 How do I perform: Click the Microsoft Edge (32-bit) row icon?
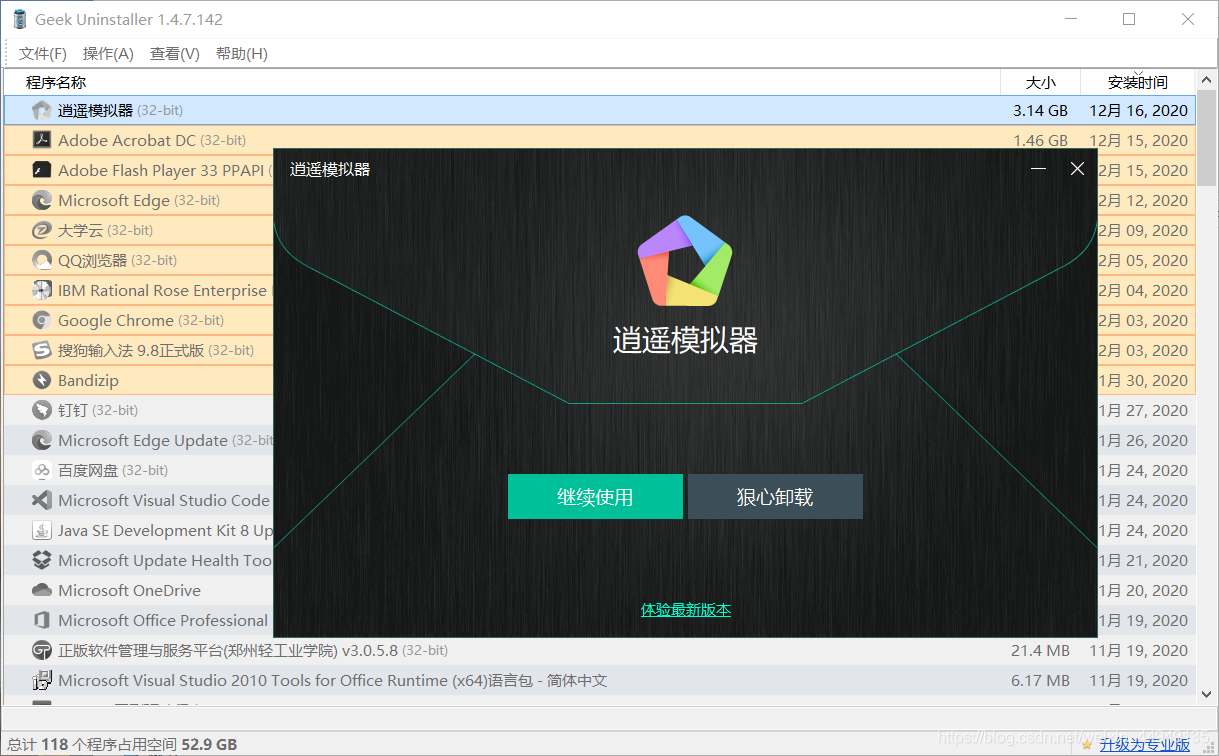click(41, 200)
